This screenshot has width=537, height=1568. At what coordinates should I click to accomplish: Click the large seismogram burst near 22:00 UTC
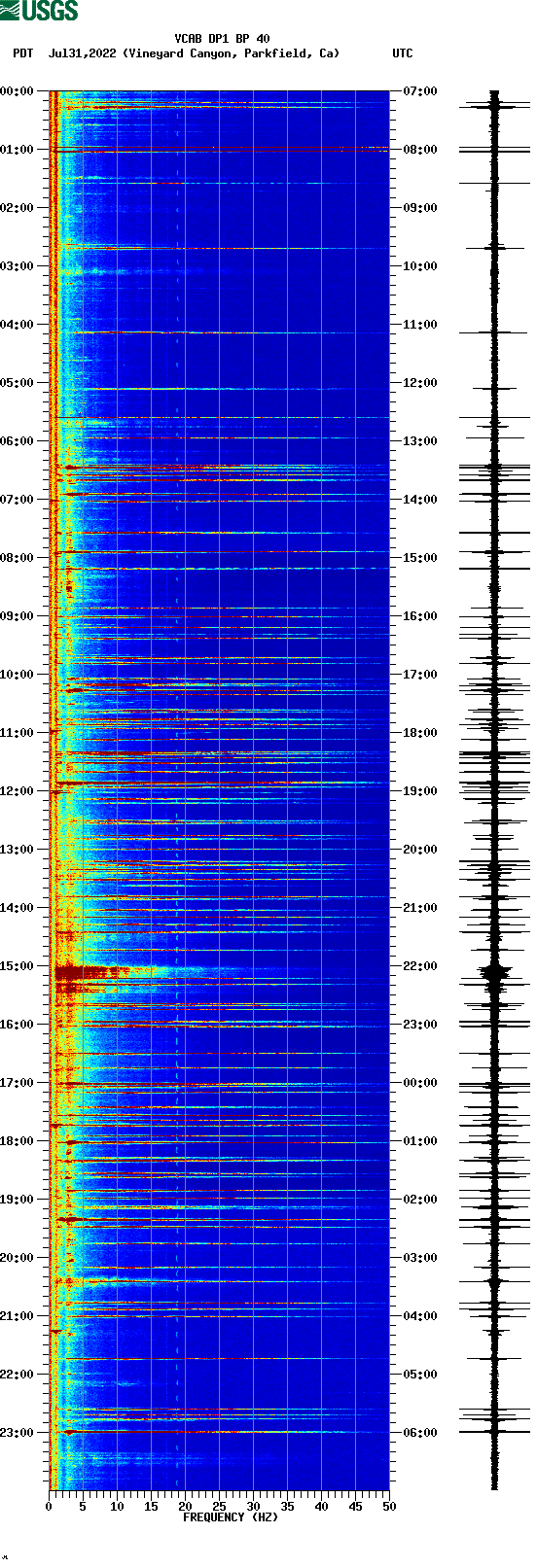pyautogui.click(x=495, y=972)
